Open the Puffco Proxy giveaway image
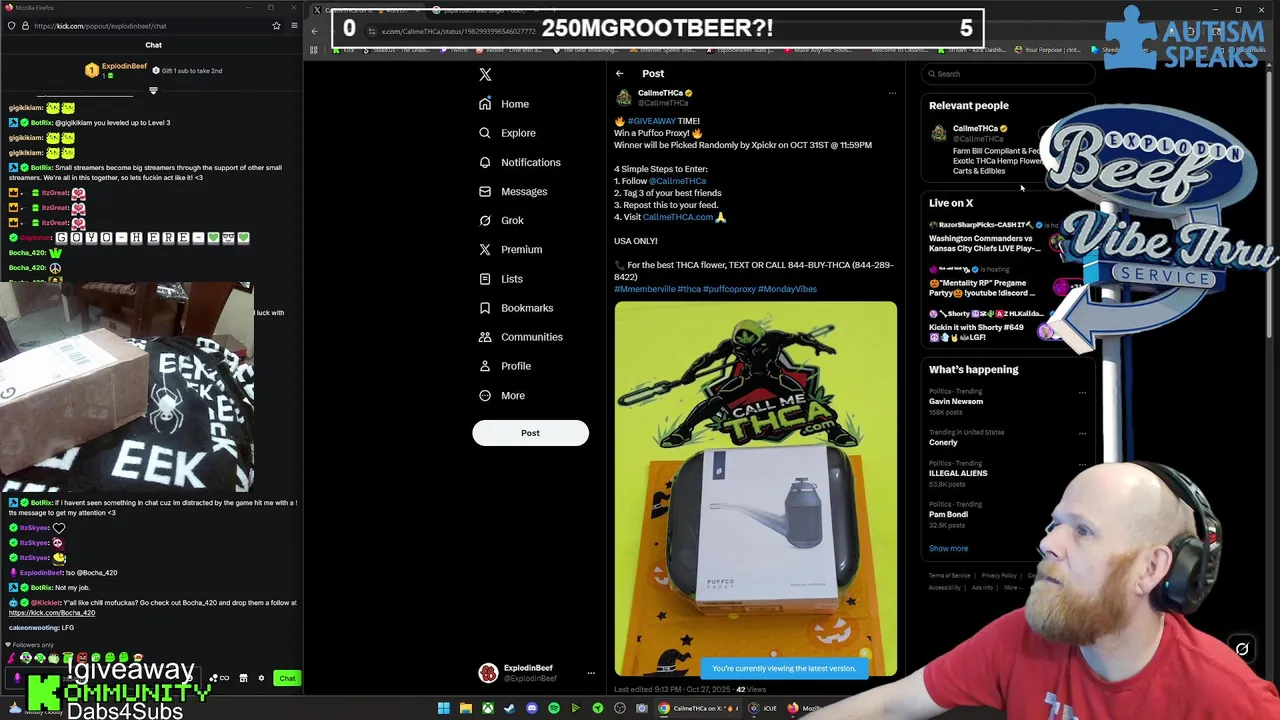 point(756,488)
